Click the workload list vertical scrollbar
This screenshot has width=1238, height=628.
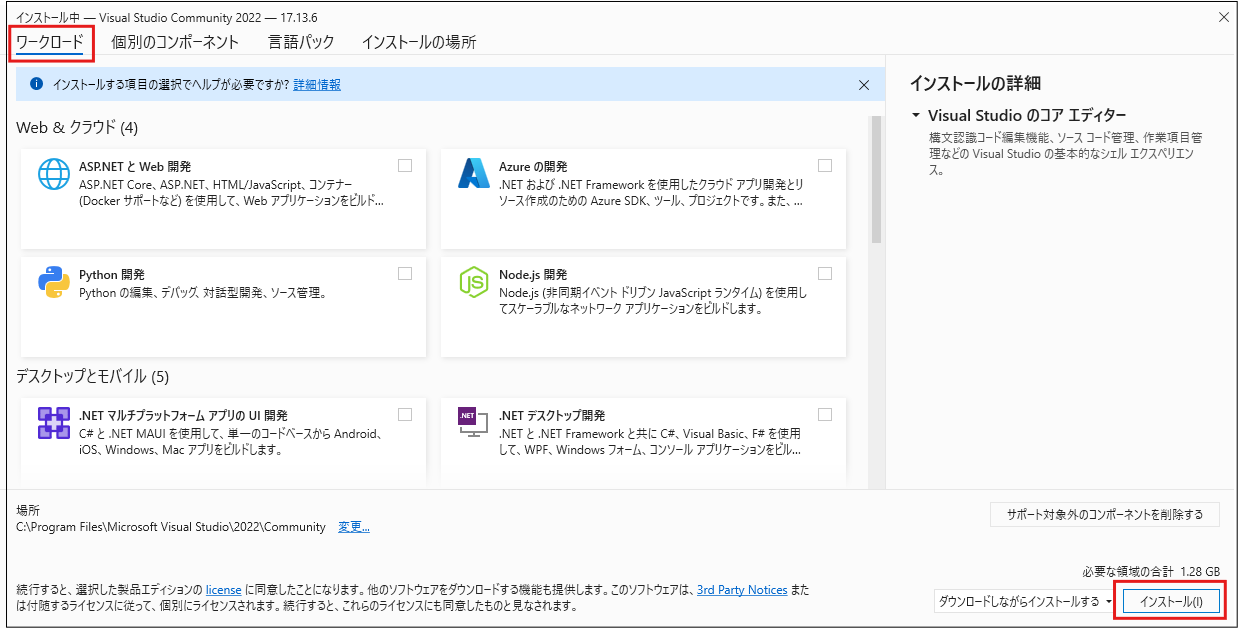pos(876,180)
